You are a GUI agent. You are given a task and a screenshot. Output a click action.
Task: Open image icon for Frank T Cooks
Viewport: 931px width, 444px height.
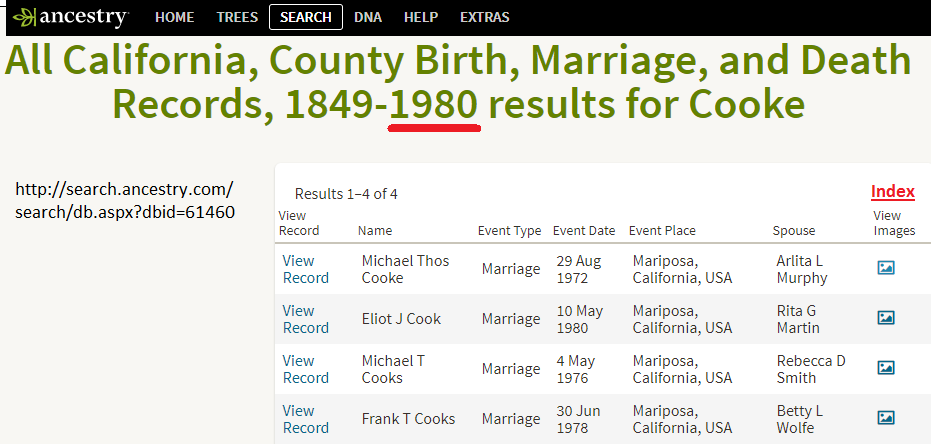885,418
